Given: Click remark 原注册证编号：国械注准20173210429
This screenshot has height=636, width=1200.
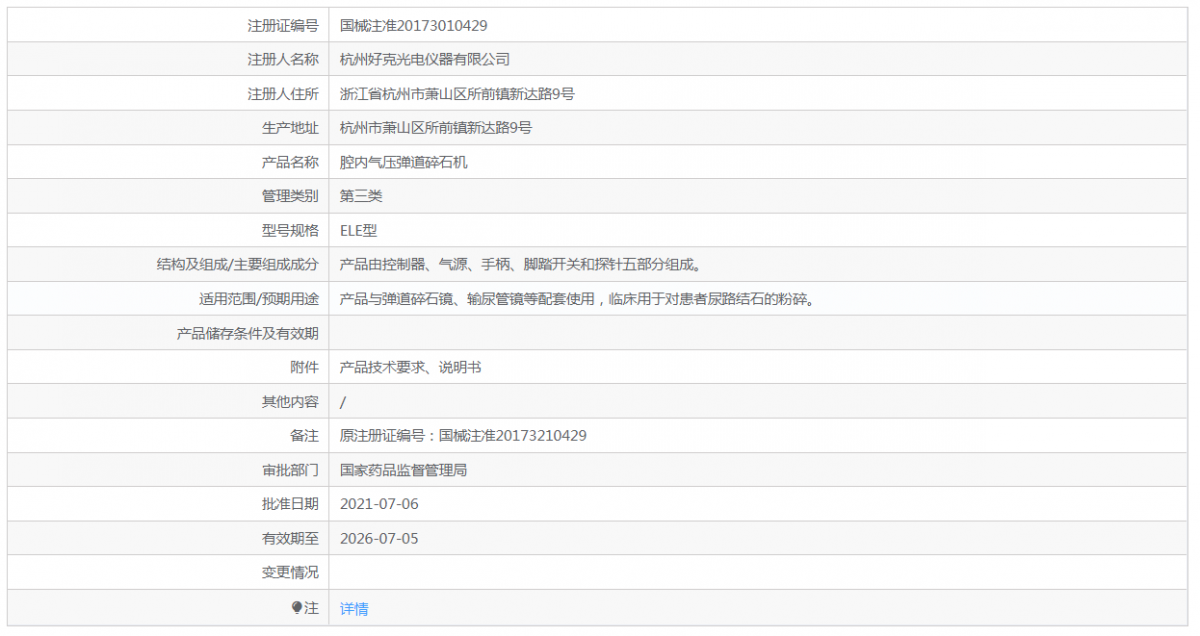Looking at the screenshot, I should click(463, 435).
